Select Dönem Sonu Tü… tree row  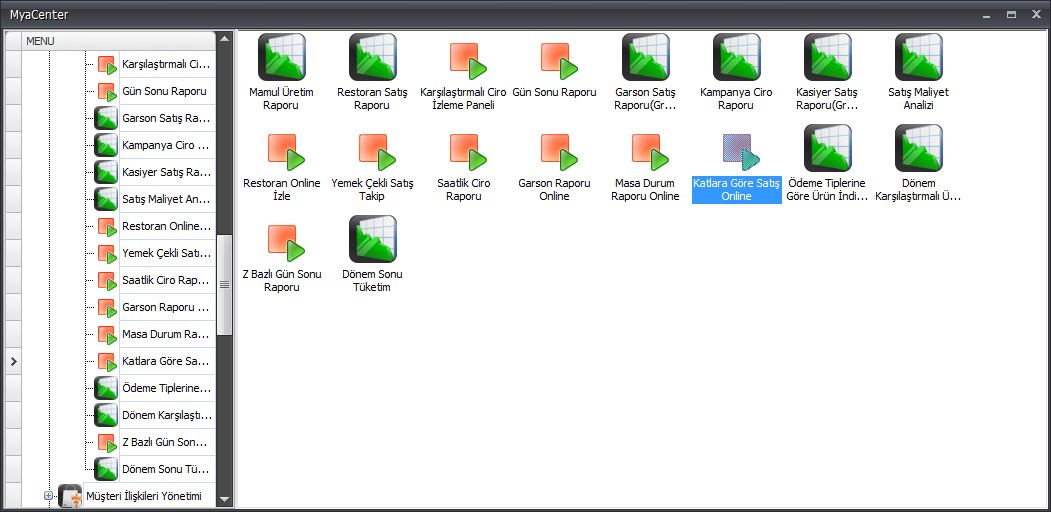tap(167, 469)
